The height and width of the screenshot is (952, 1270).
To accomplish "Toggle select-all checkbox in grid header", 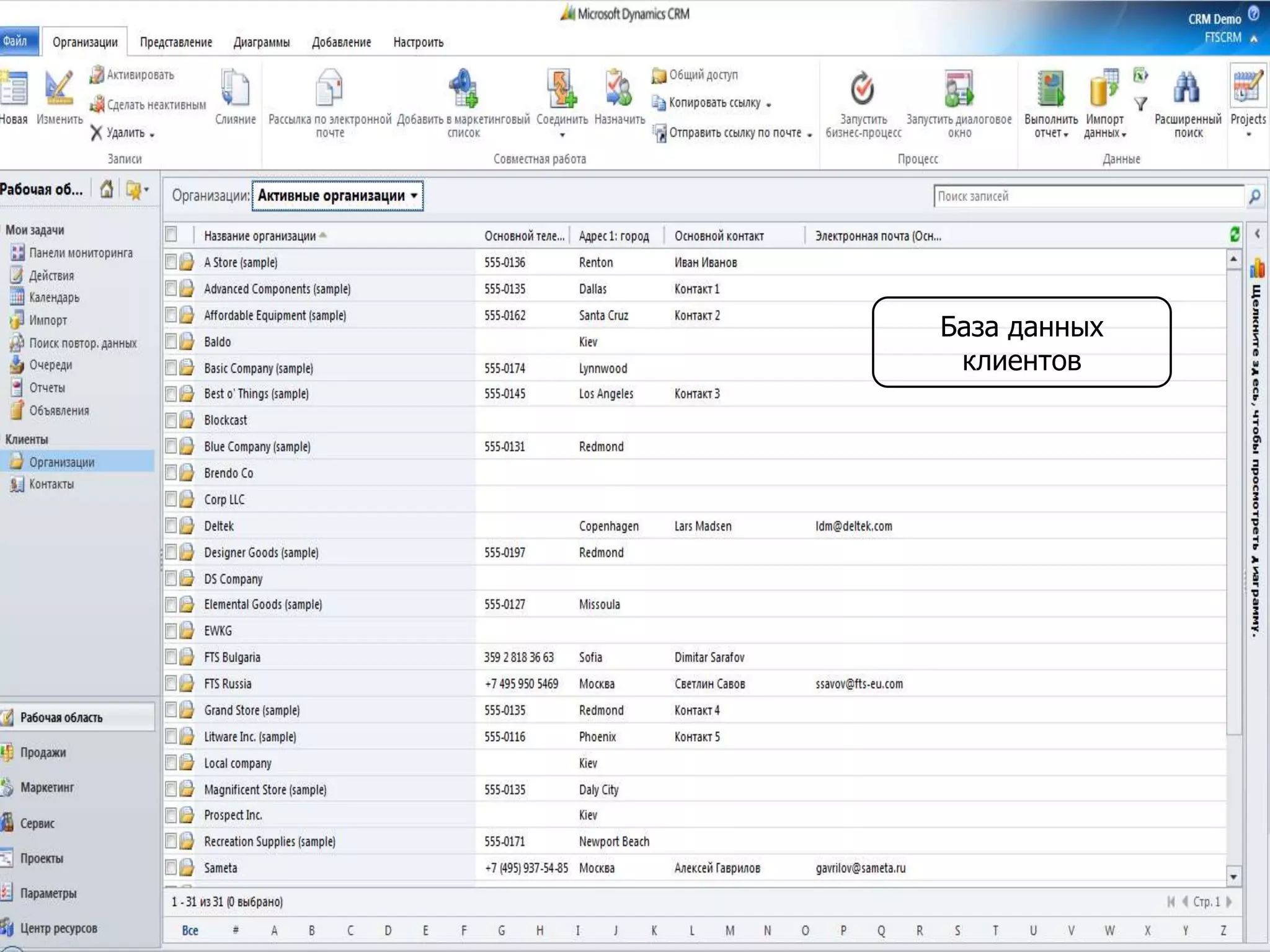I will 171,234.
